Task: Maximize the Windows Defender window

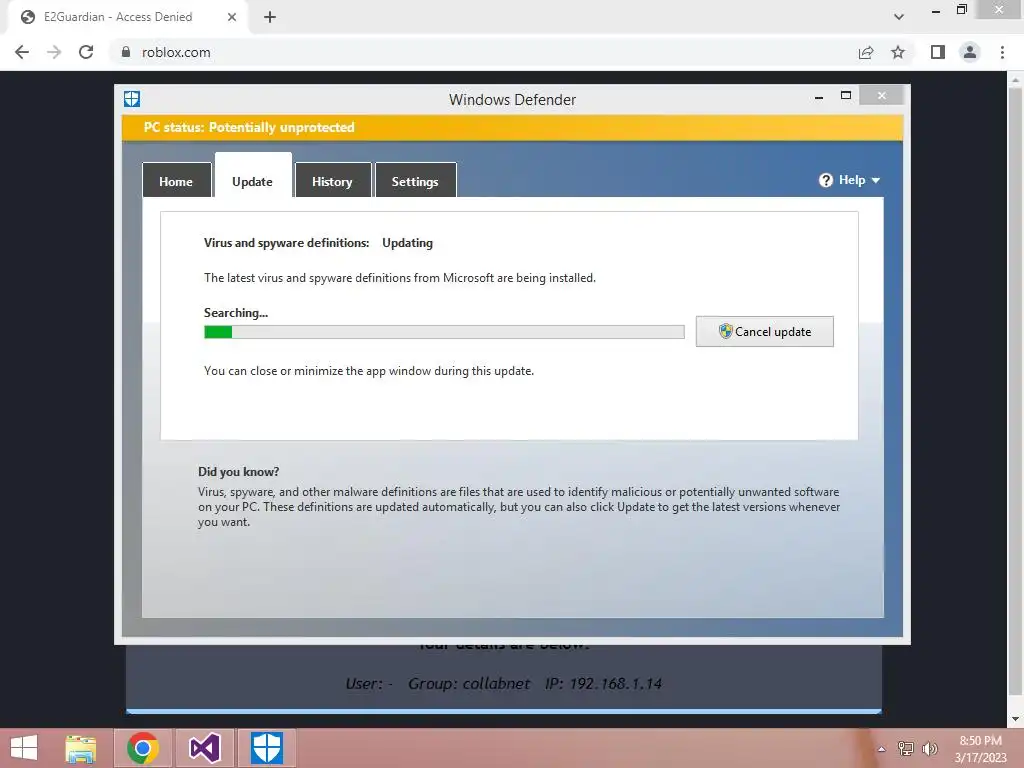Action: pyautogui.click(x=846, y=96)
